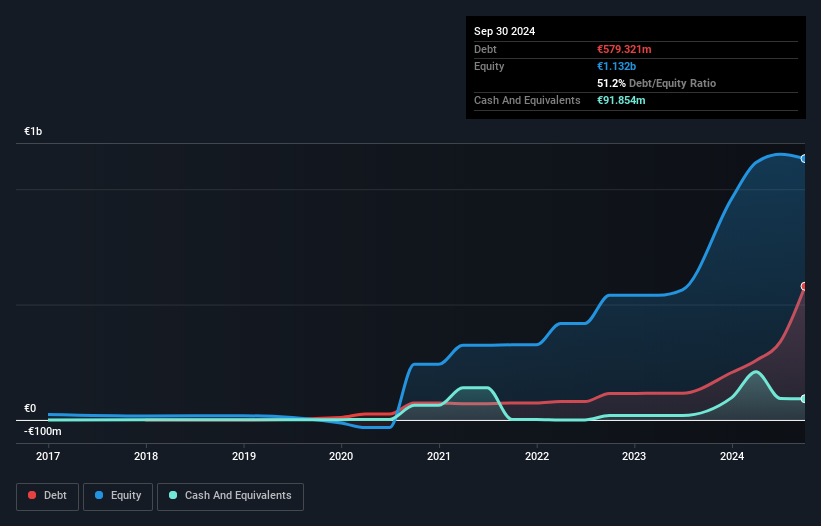Image resolution: width=821 pixels, height=526 pixels.
Task: Click the Equity row label in tooltip
Action: [489, 66]
